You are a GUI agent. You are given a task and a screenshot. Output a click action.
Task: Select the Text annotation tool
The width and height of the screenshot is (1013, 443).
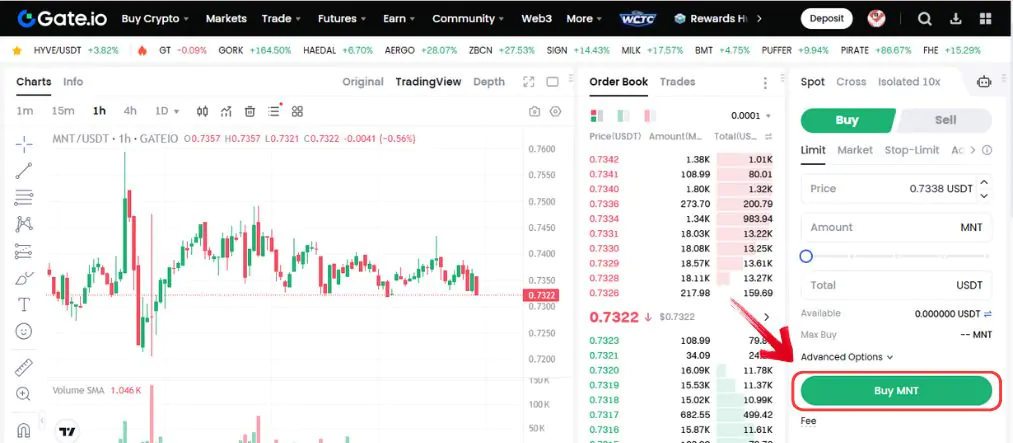click(x=24, y=304)
